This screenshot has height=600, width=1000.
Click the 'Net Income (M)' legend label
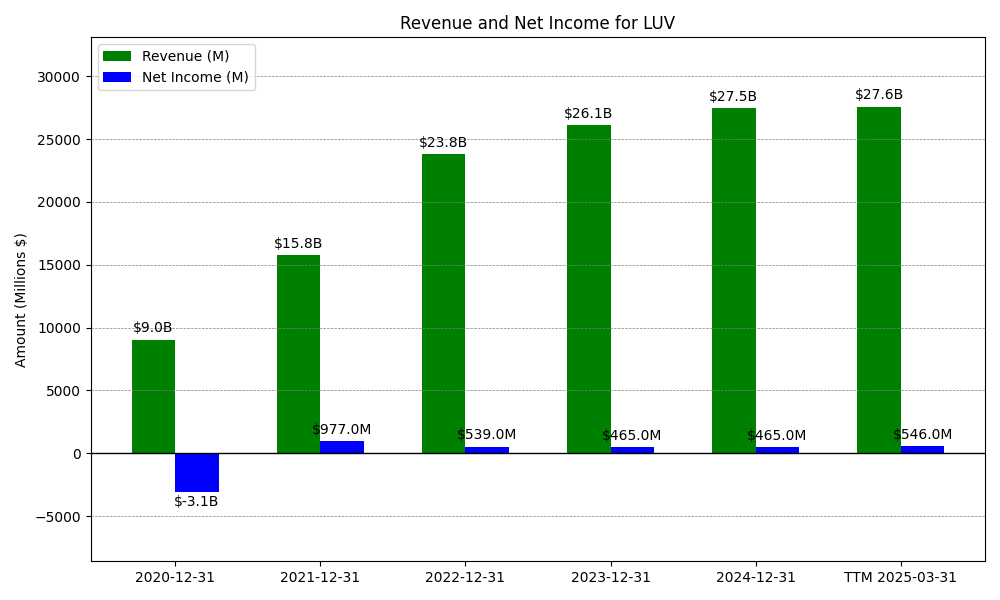tap(195, 77)
